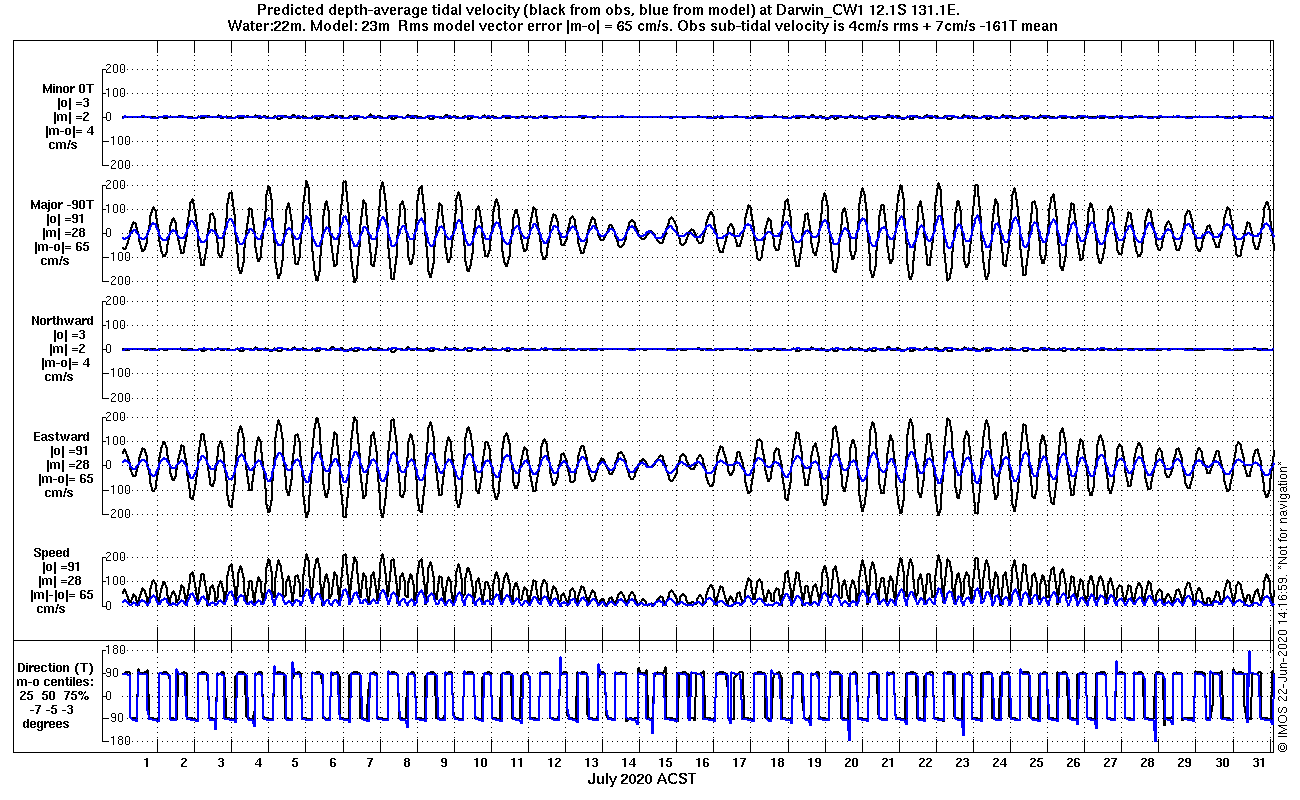Select date label '8' on the time axis
The image size is (1300, 800).
[x=406, y=762]
